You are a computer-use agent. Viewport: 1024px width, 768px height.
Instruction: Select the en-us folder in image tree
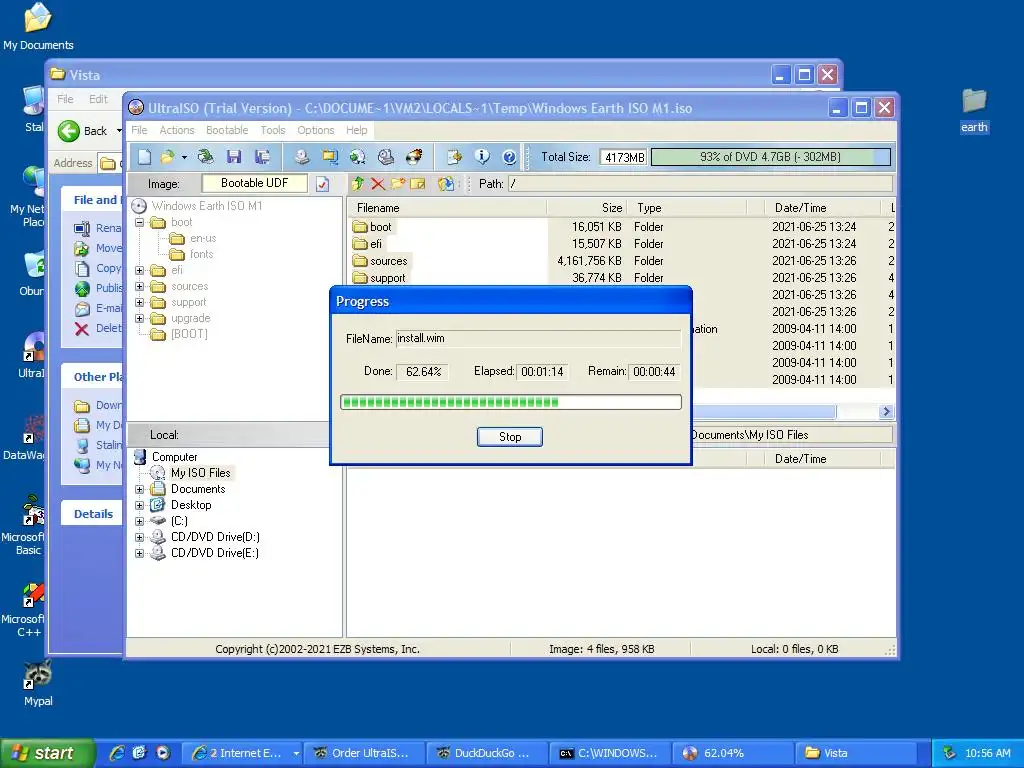pyautogui.click(x=203, y=238)
